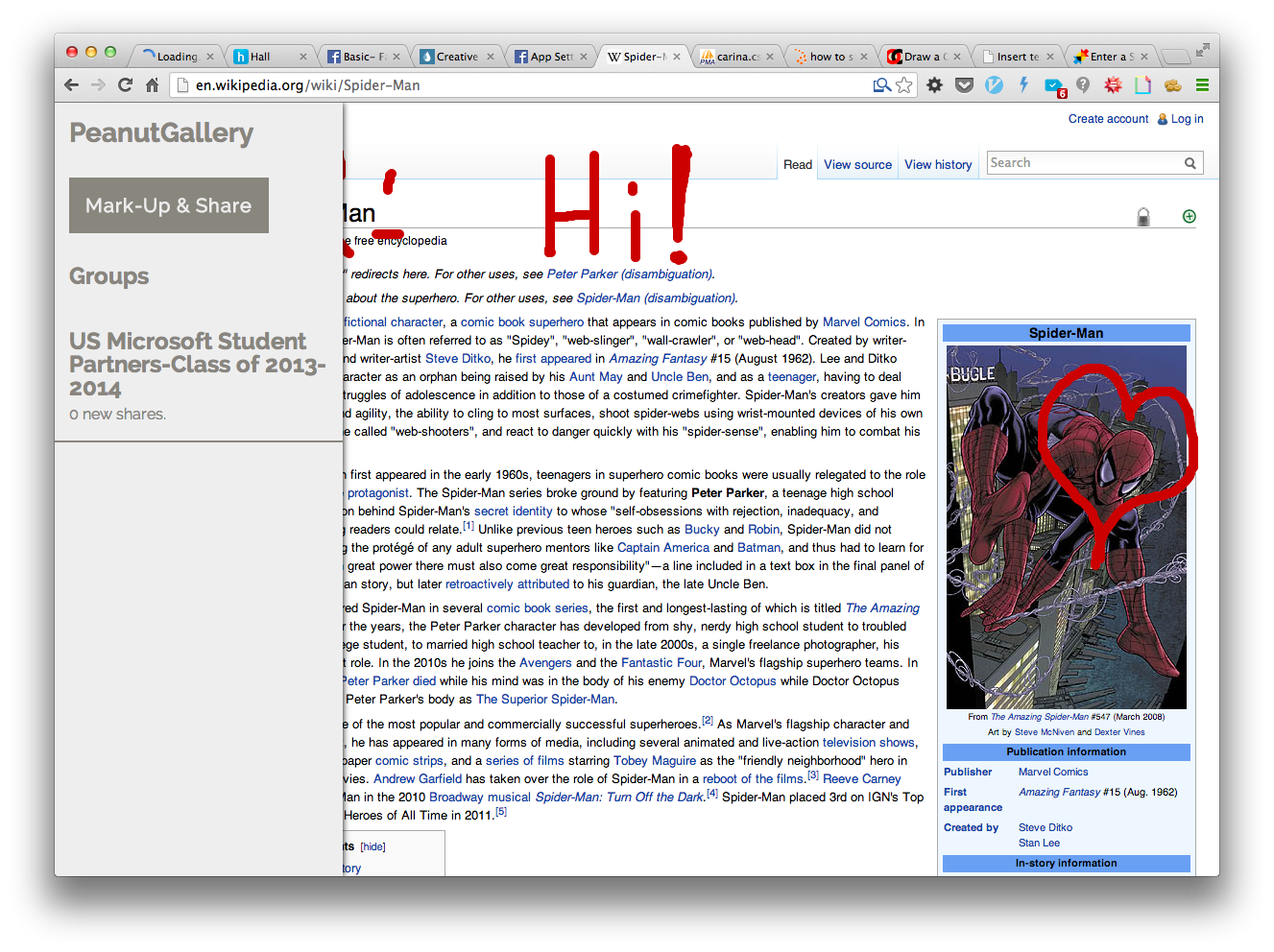1274x952 pixels.
Task: Open the Fantastic Four link
Action: point(661,663)
